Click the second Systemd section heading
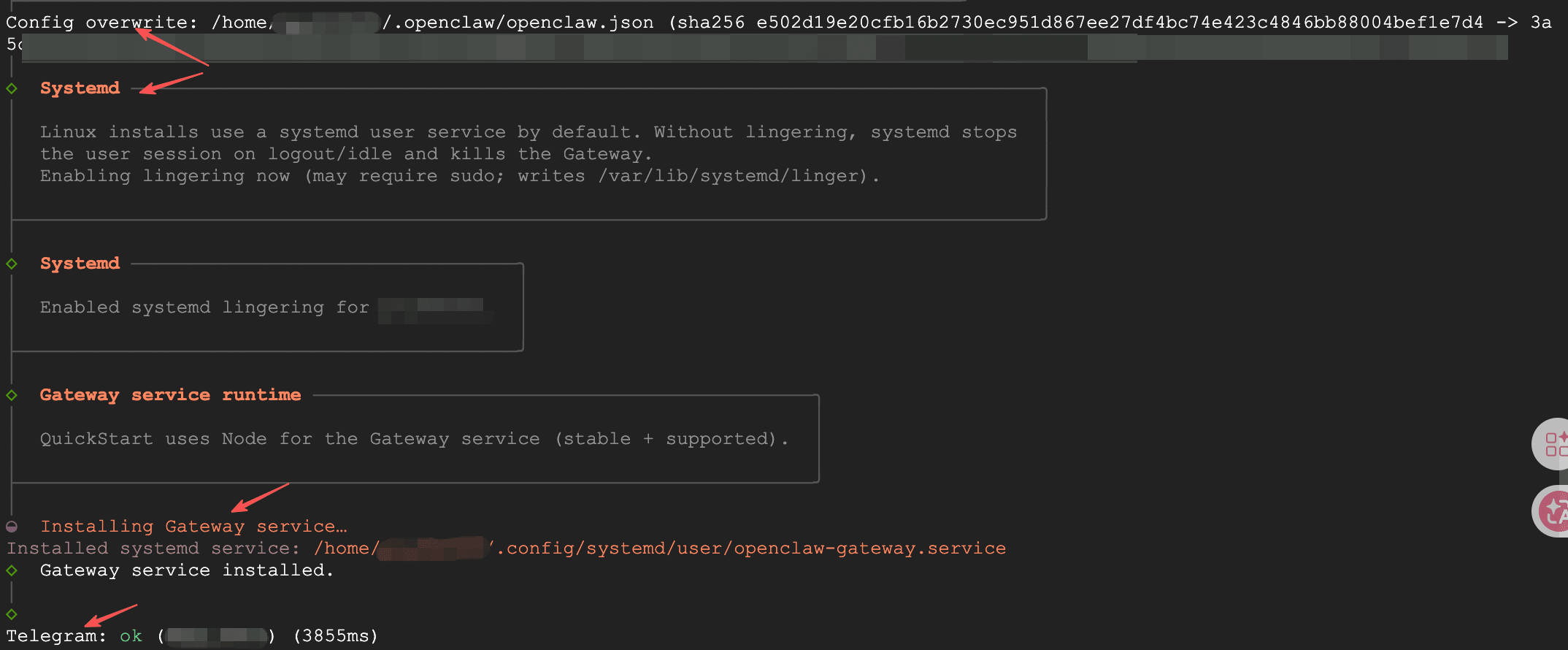 click(x=80, y=264)
